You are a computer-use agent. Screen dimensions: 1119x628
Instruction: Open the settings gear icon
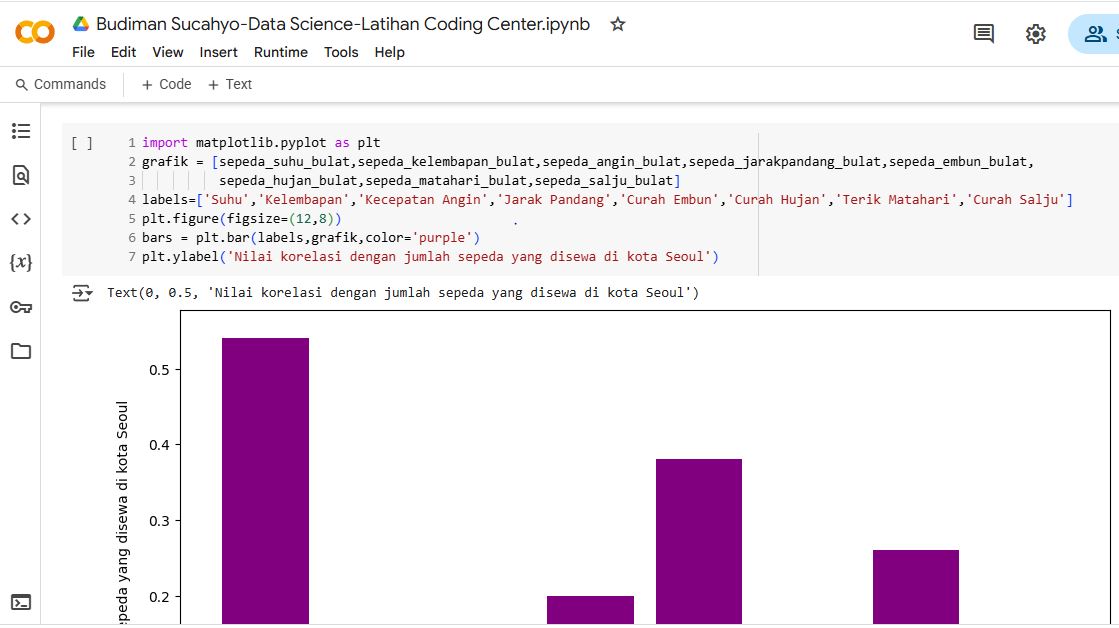(x=1036, y=34)
